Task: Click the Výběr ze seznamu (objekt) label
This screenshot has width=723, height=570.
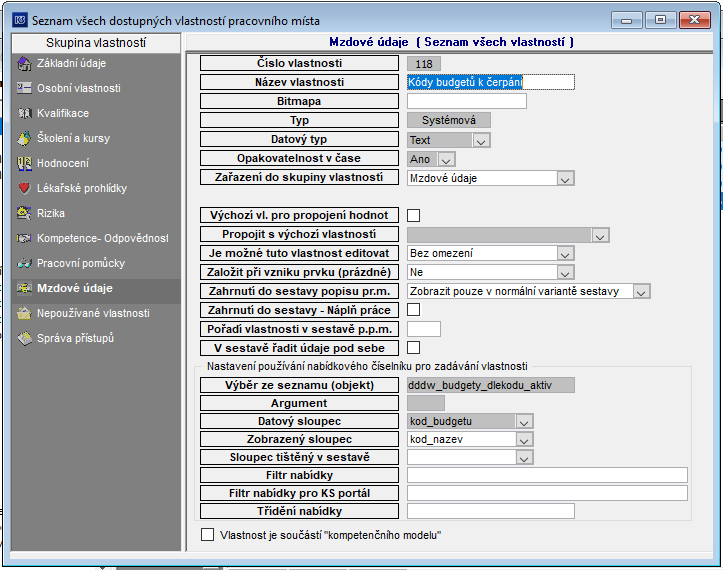Action: pos(299,385)
